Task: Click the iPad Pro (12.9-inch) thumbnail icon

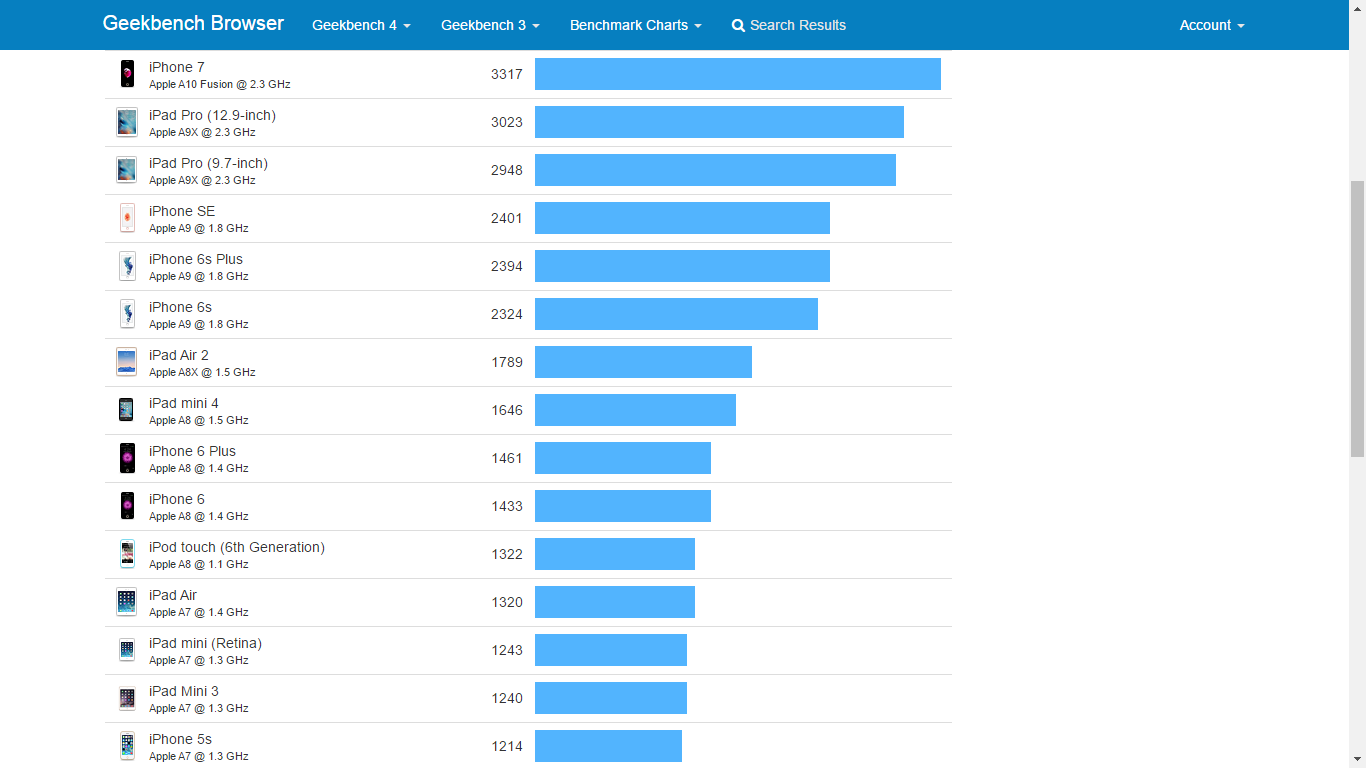Action: [127, 122]
